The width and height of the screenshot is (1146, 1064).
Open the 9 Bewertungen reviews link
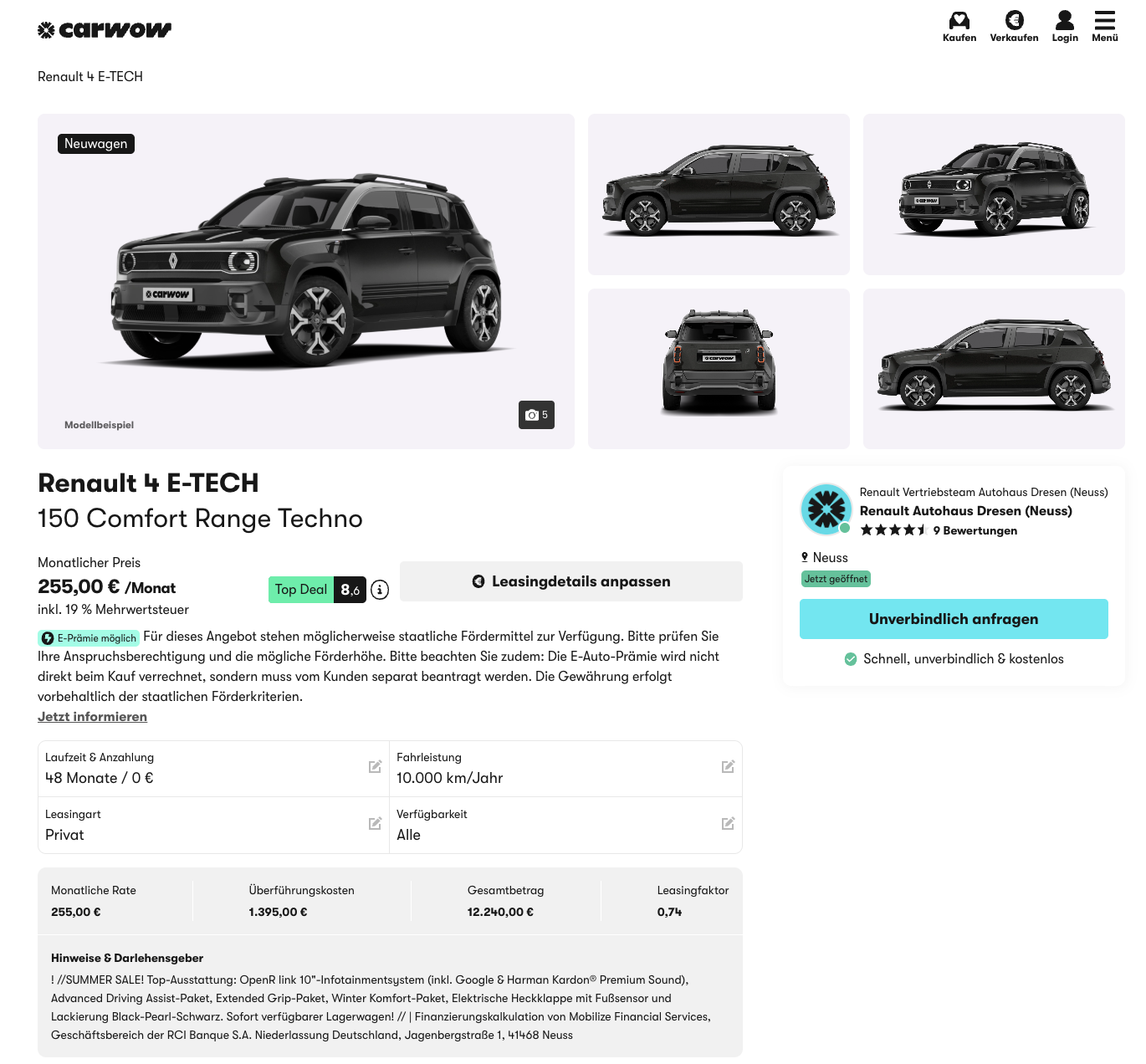point(975,530)
